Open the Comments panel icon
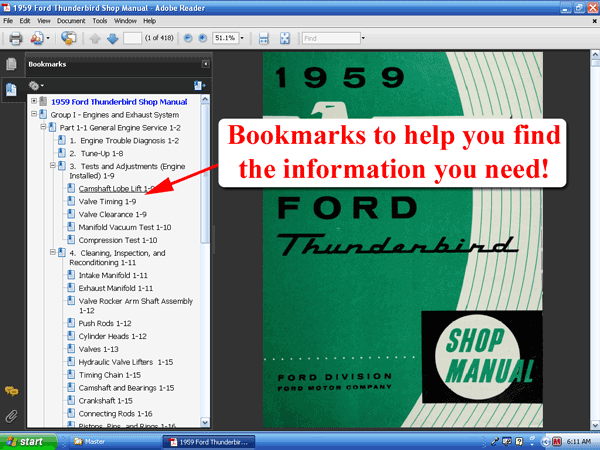 pyautogui.click(x=11, y=391)
